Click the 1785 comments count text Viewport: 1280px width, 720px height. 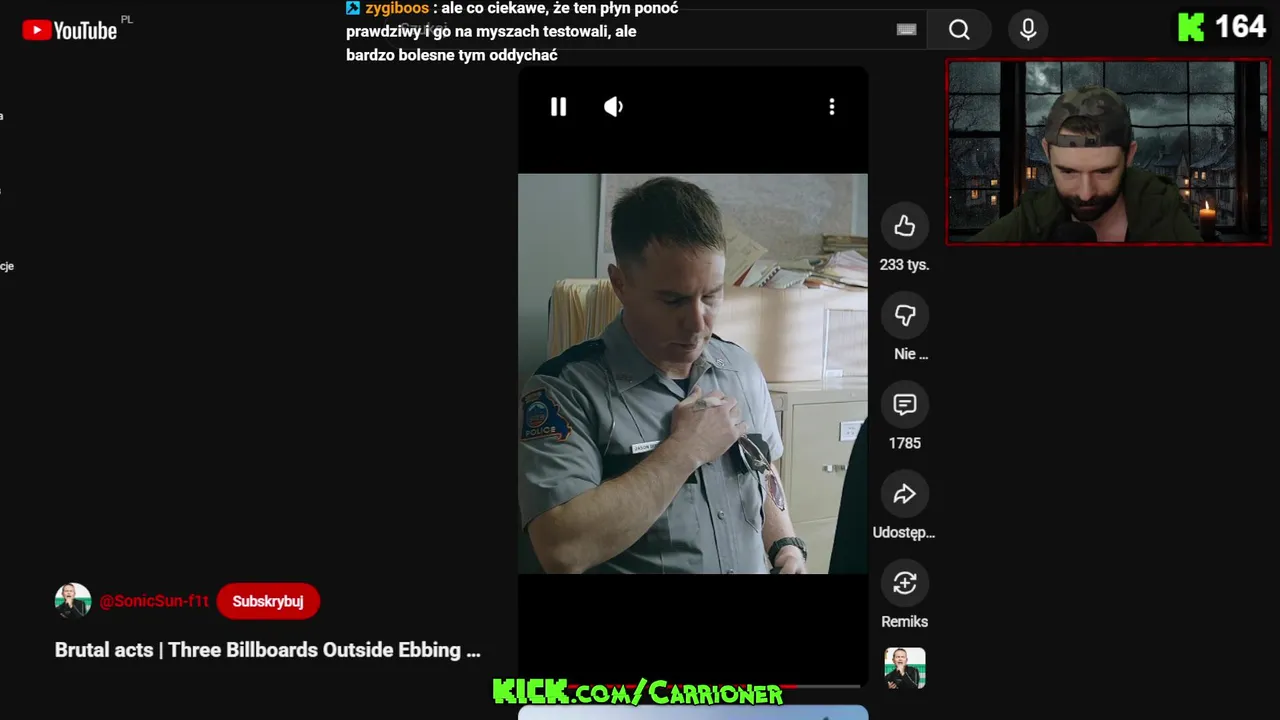[x=905, y=443]
